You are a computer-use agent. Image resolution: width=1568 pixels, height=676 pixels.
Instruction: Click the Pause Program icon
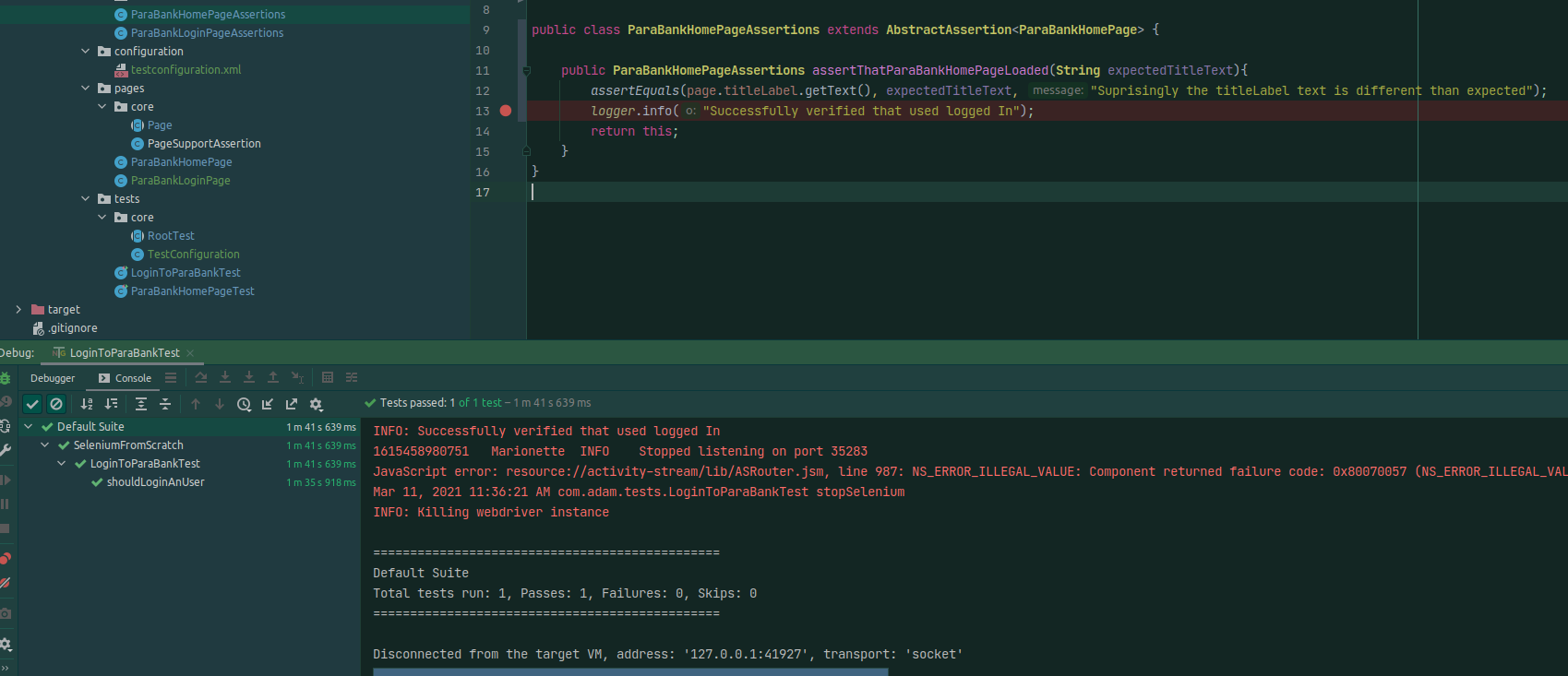(5, 504)
